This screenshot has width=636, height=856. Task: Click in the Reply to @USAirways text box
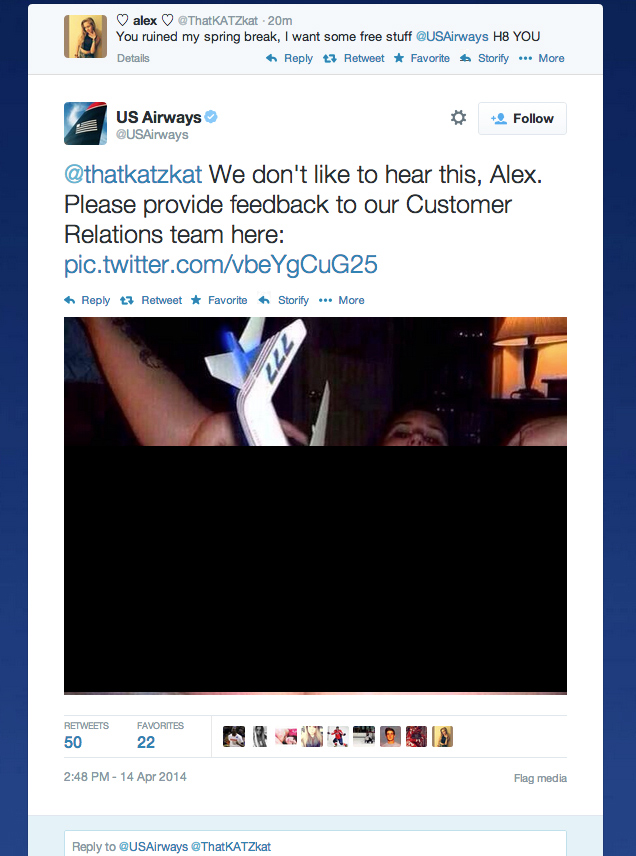[315, 845]
